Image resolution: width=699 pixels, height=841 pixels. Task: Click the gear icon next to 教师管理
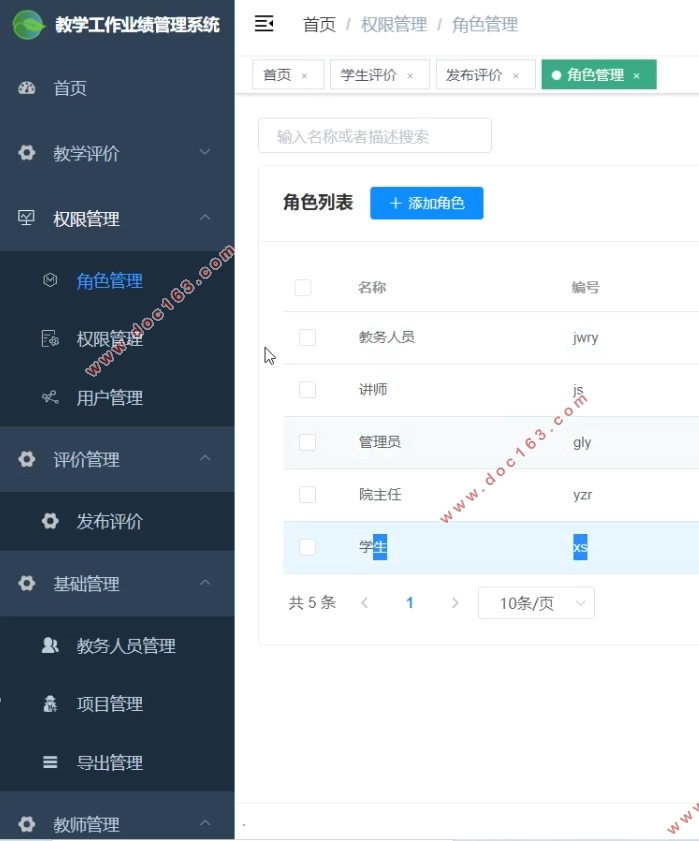pos(26,824)
